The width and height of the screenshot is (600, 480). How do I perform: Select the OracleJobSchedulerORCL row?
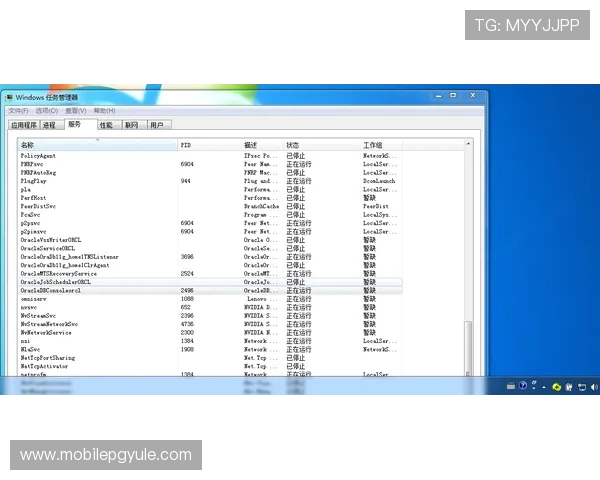coord(210,282)
